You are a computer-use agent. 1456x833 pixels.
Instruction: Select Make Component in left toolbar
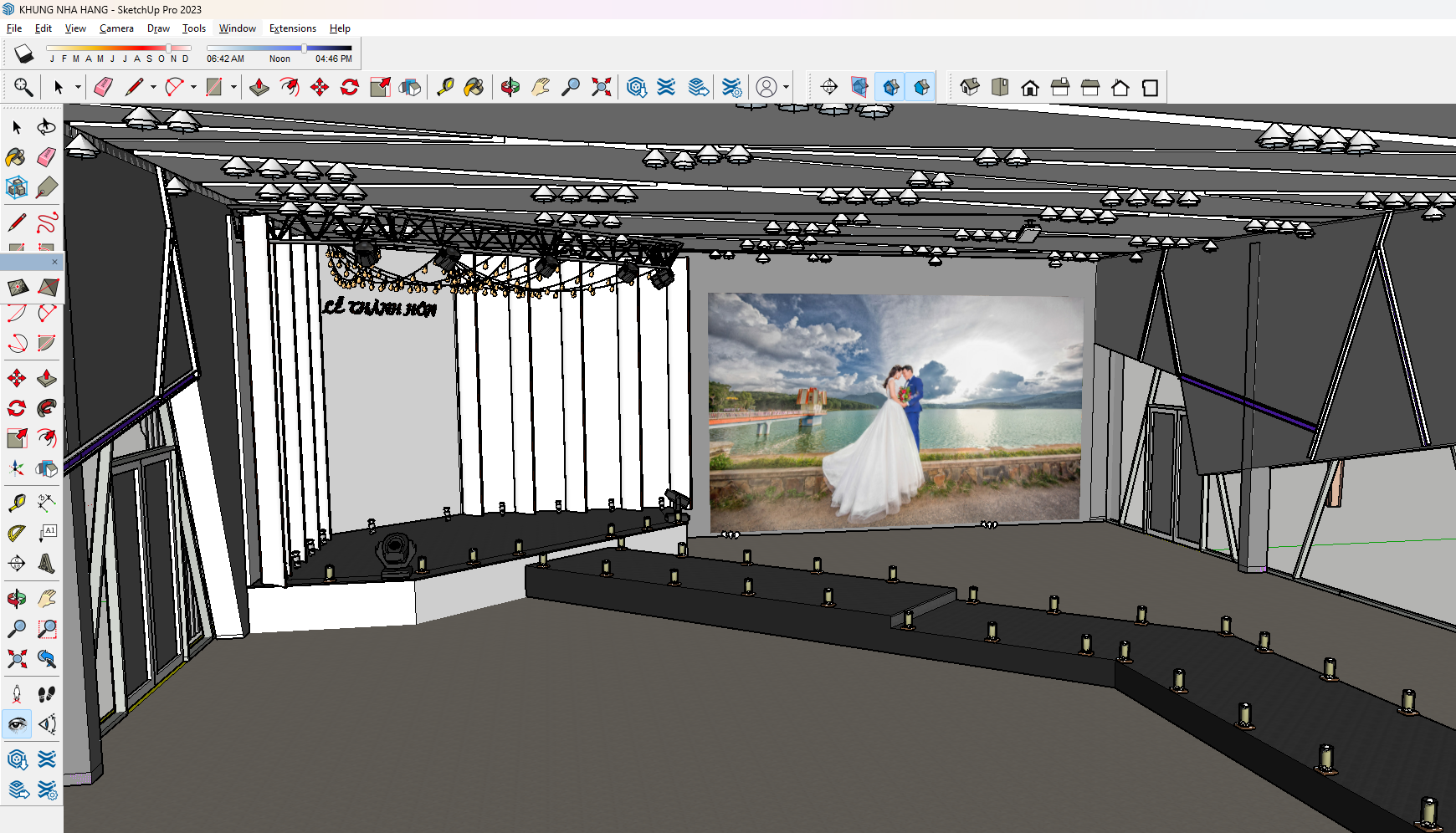(x=17, y=187)
